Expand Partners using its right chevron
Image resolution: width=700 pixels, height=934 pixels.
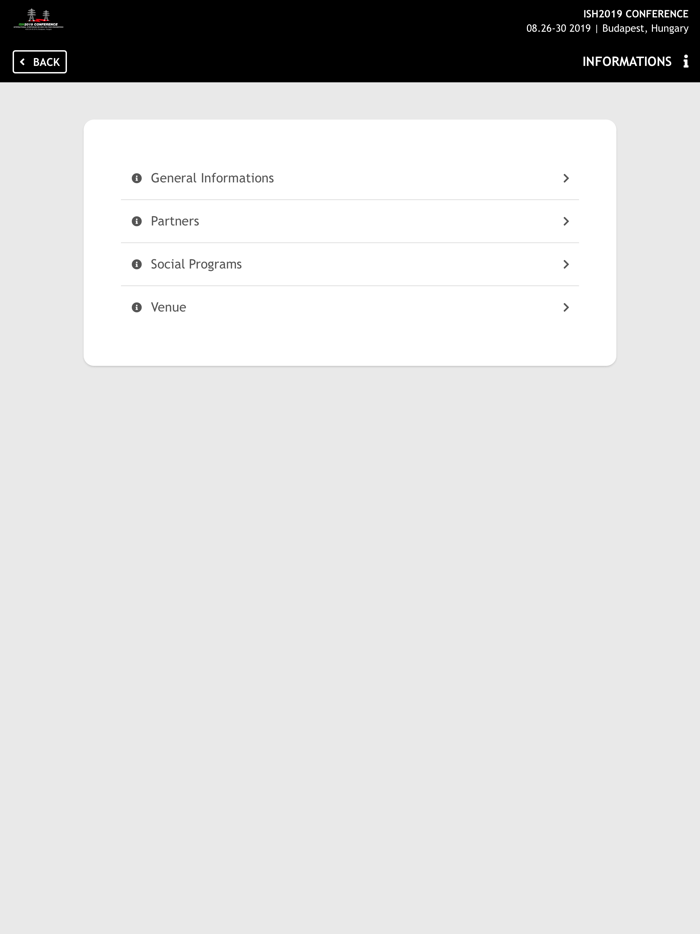[566, 221]
